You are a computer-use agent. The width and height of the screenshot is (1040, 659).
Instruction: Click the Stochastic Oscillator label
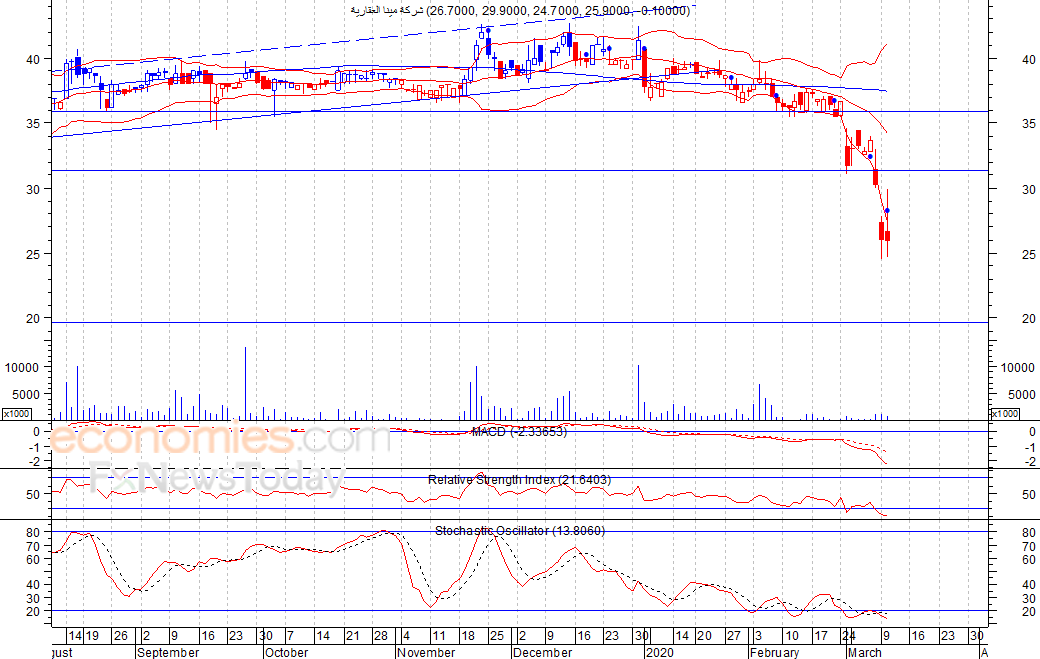tap(519, 531)
